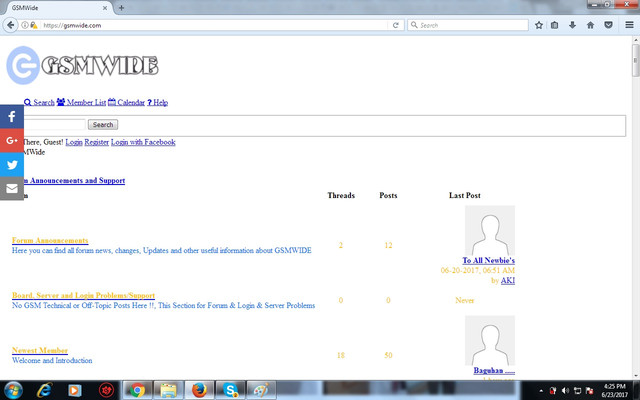Open Board, Server and Login Problems/Support forum
640x400 pixels.
pos(83,295)
